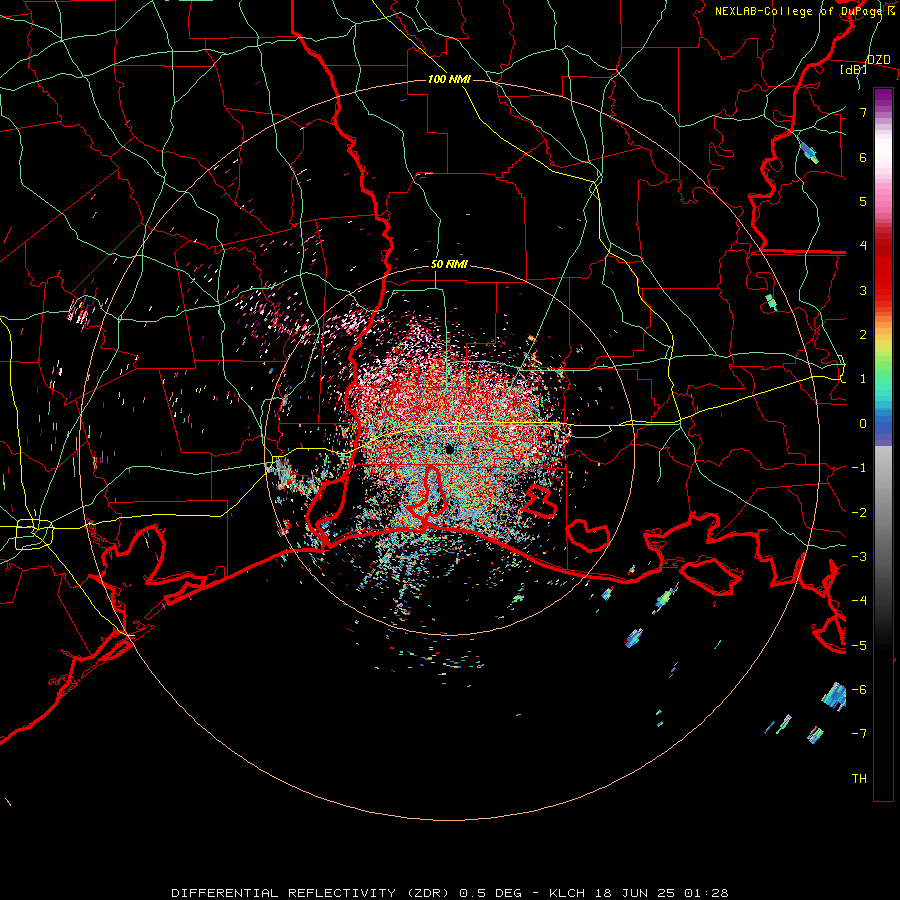Click the 3 value on color scale
This screenshot has height=900, width=900.
coord(863,290)
